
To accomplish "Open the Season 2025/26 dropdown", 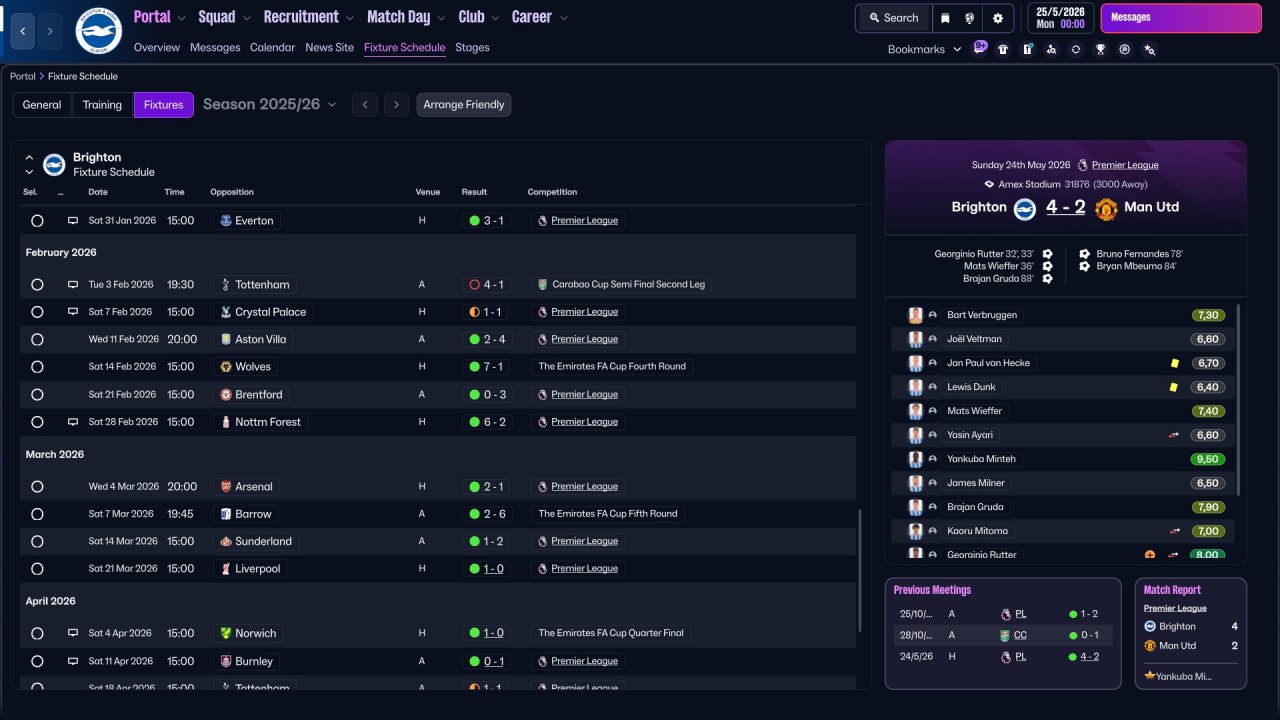I will [x=270, y=104].
